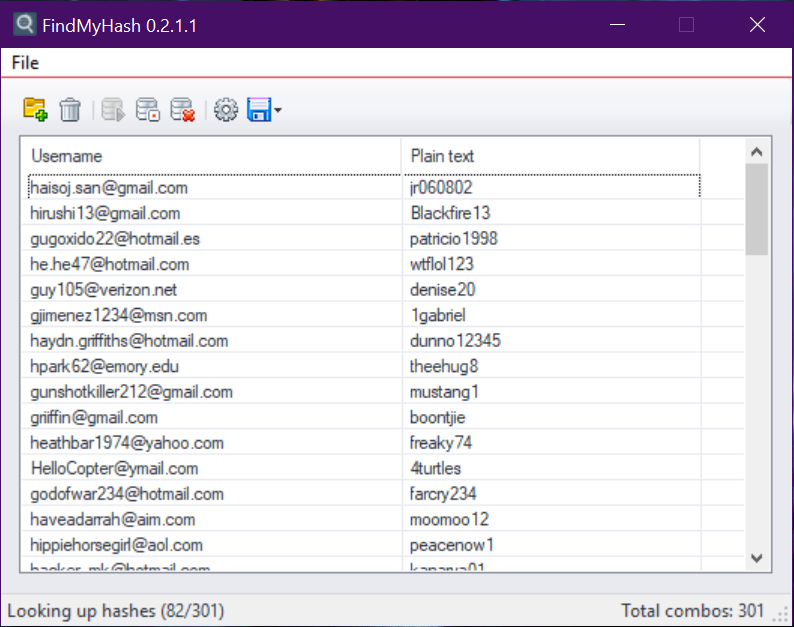The width and height of the screenshot is (794, 627).
Task: Expand the dropdown arrow beside the save icon
Action: 277,111
